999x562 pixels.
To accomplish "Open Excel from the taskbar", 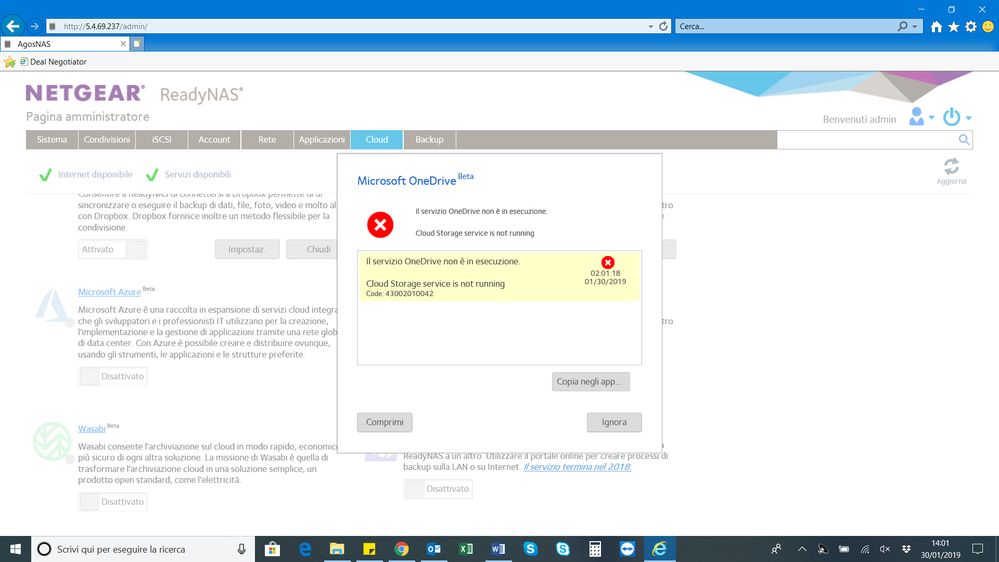I will click(x=466, y=549).
